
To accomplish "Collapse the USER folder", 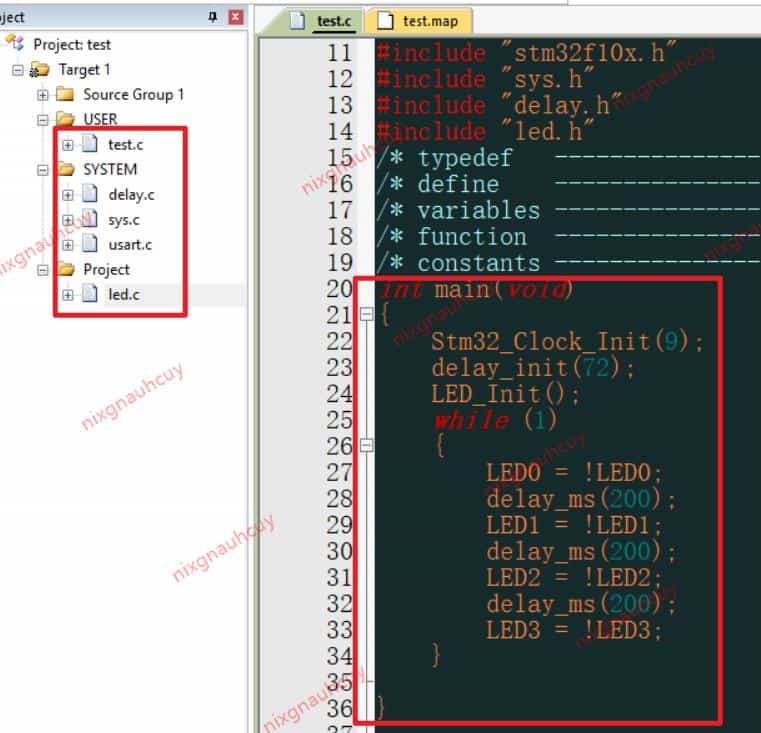I will point(43,119).
